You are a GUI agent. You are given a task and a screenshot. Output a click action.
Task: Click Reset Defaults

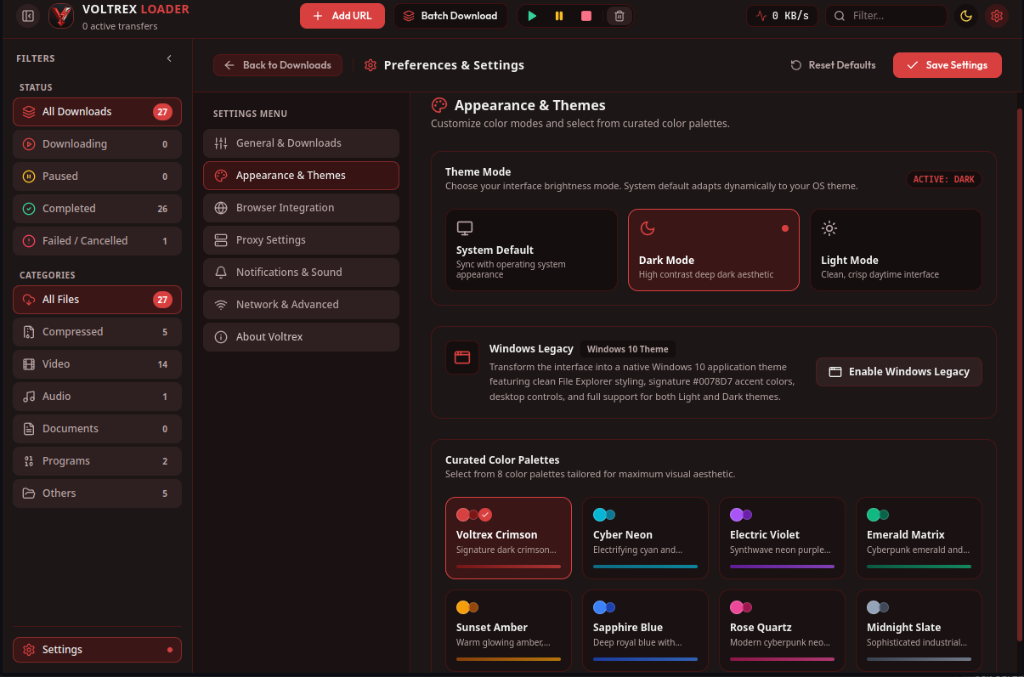(833, 65)
